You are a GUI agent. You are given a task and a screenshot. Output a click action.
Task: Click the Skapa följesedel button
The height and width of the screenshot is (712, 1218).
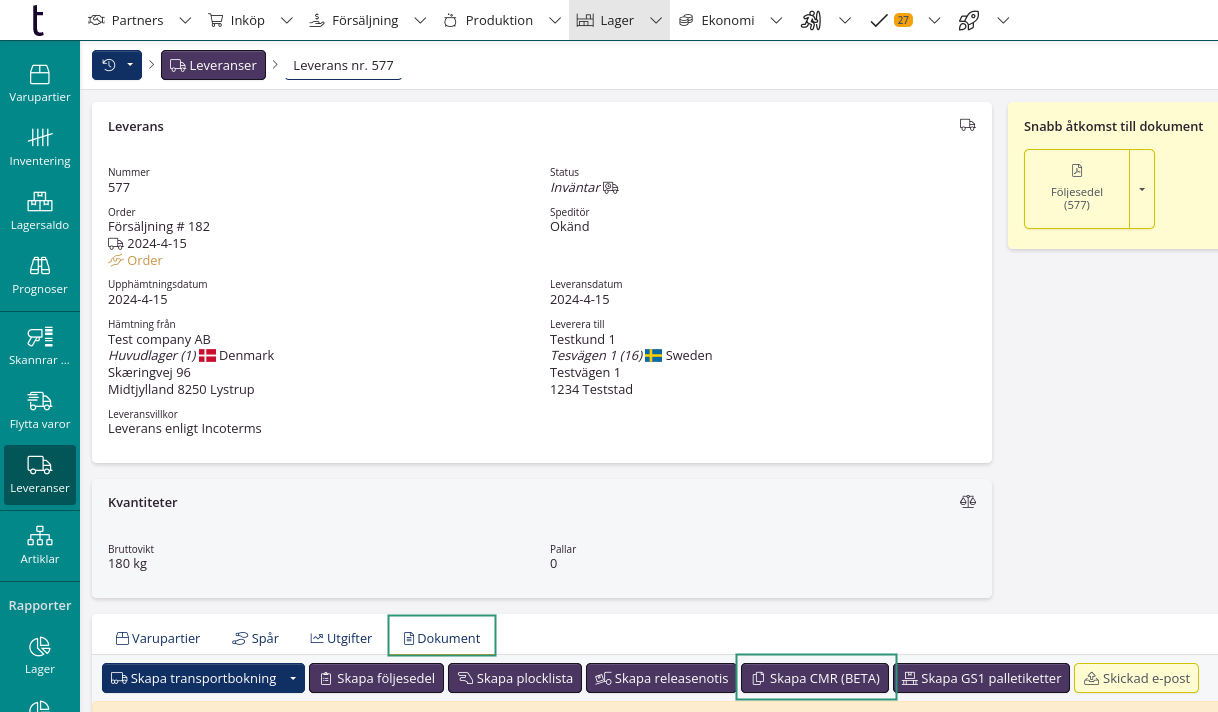(376, 678)
